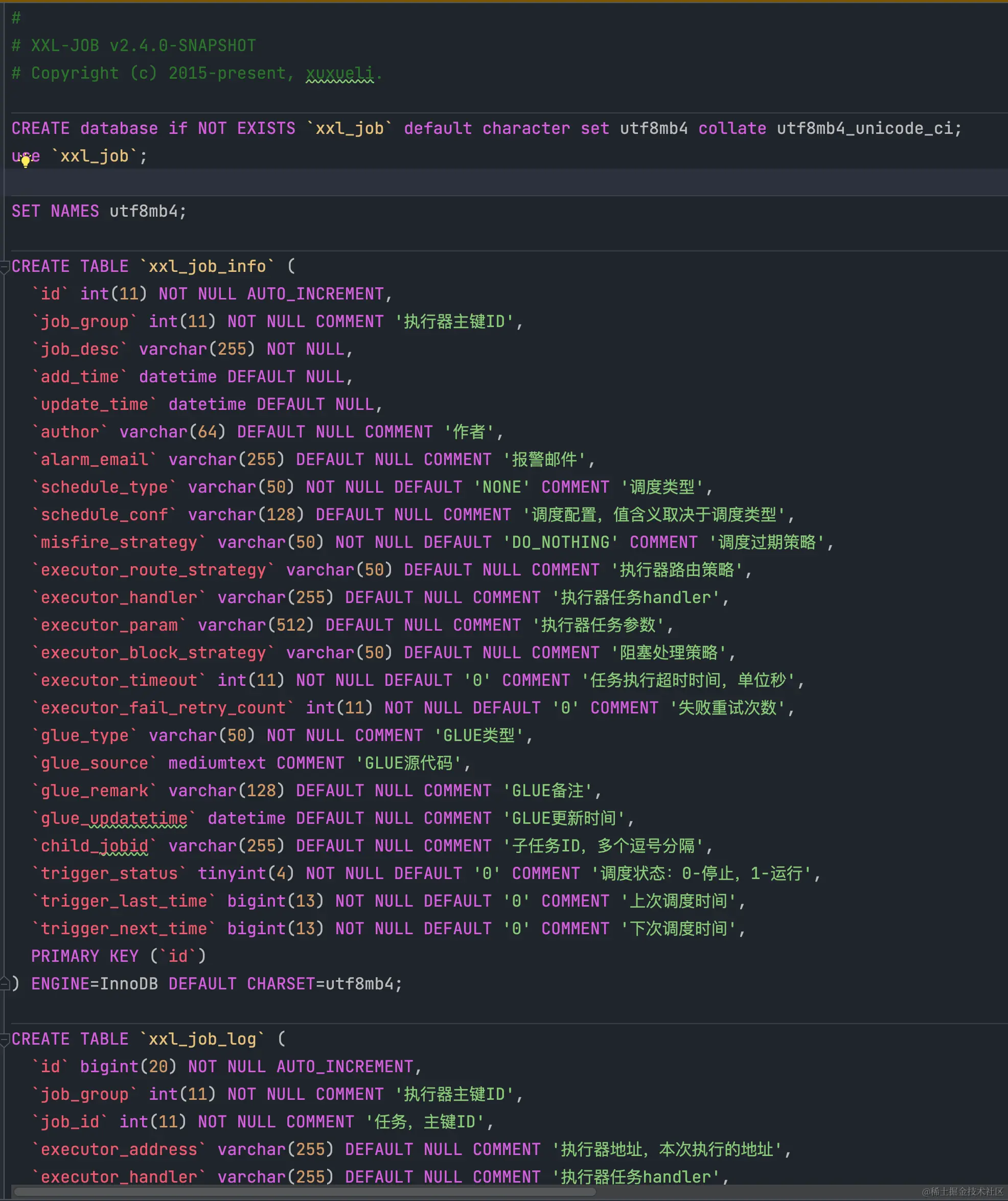This screenshot has height=1201, width=1008.
Task: Click the glue_updatetime word with squiggly underline
Action: click(x=112, y=818)
